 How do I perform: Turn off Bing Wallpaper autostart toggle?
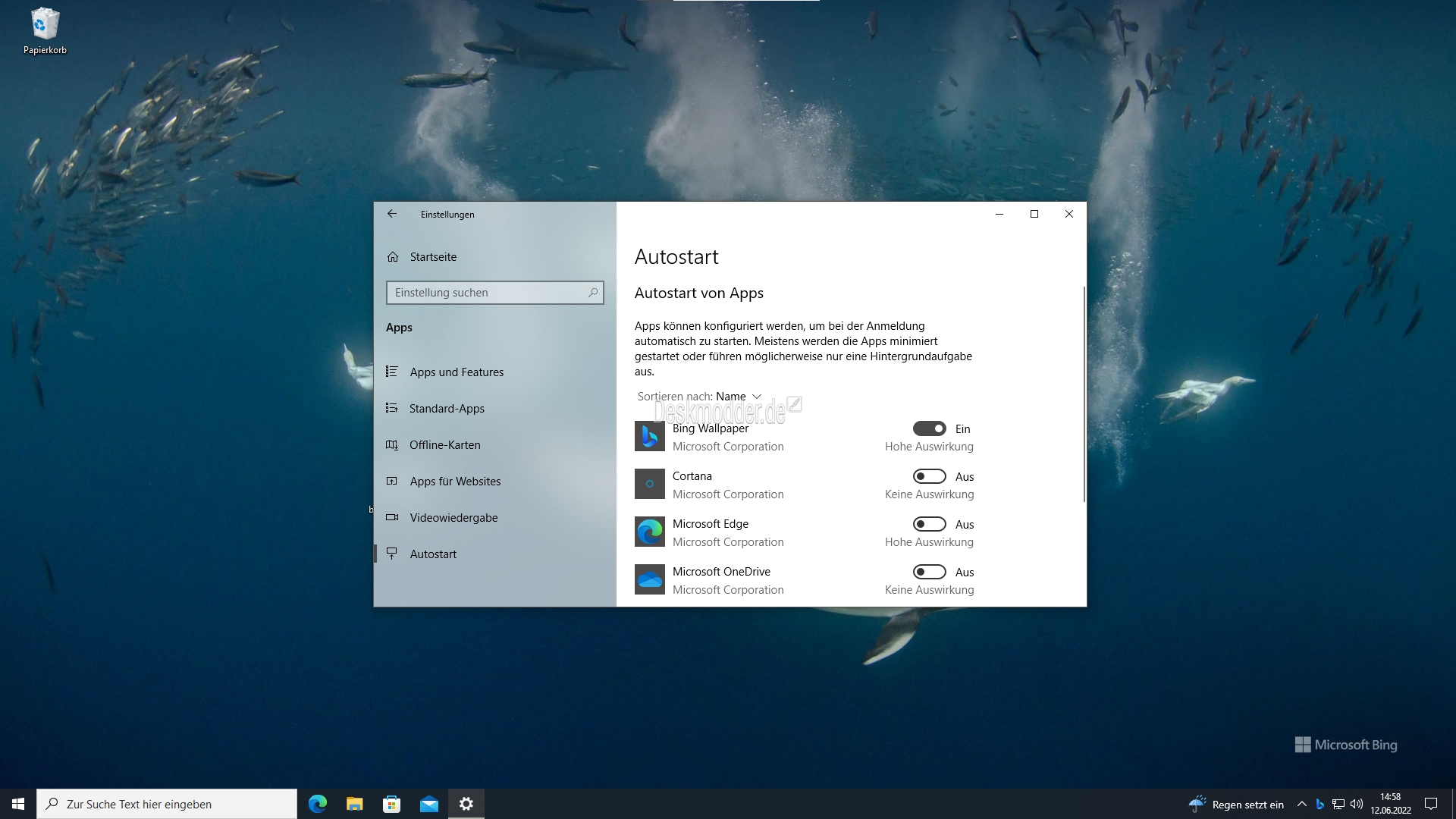[929, 428]
